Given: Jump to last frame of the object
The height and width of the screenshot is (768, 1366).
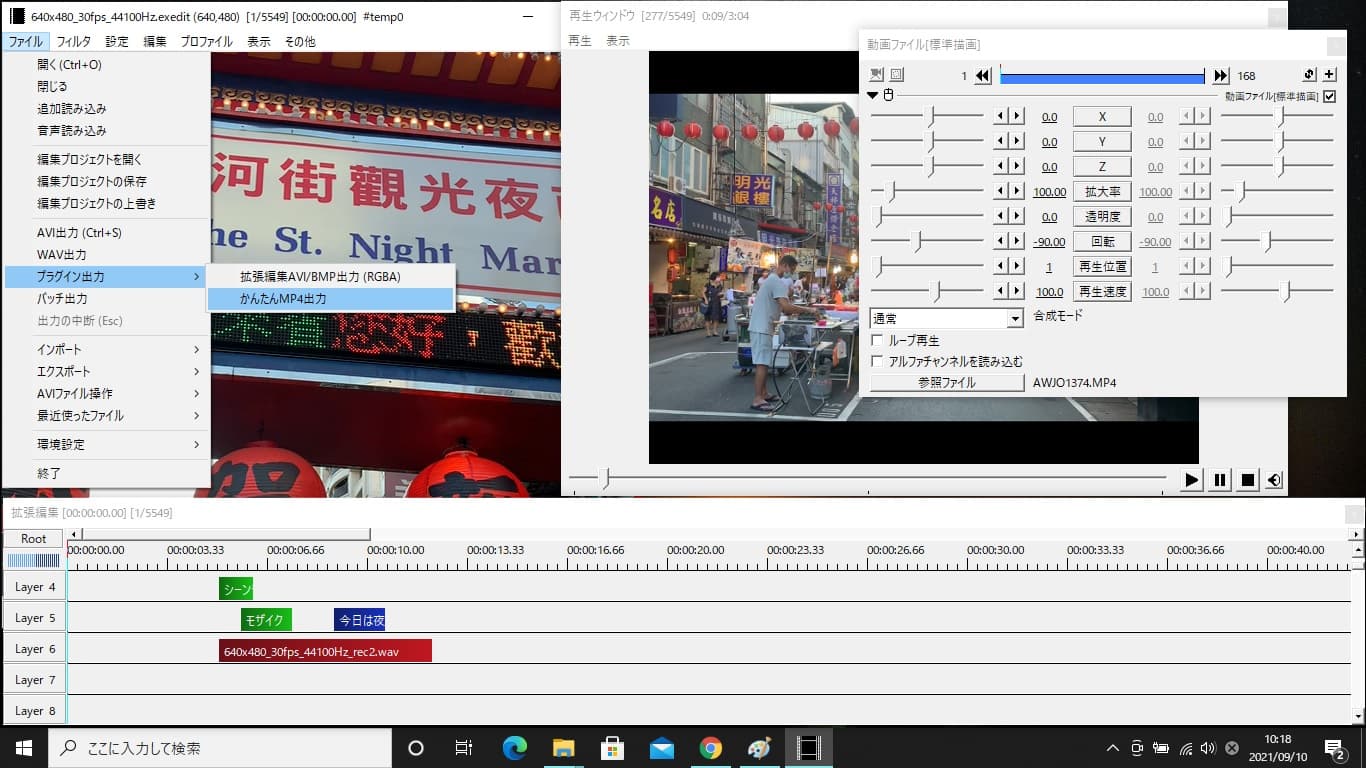Looking at the screenshot, I should coord(1221,76).
